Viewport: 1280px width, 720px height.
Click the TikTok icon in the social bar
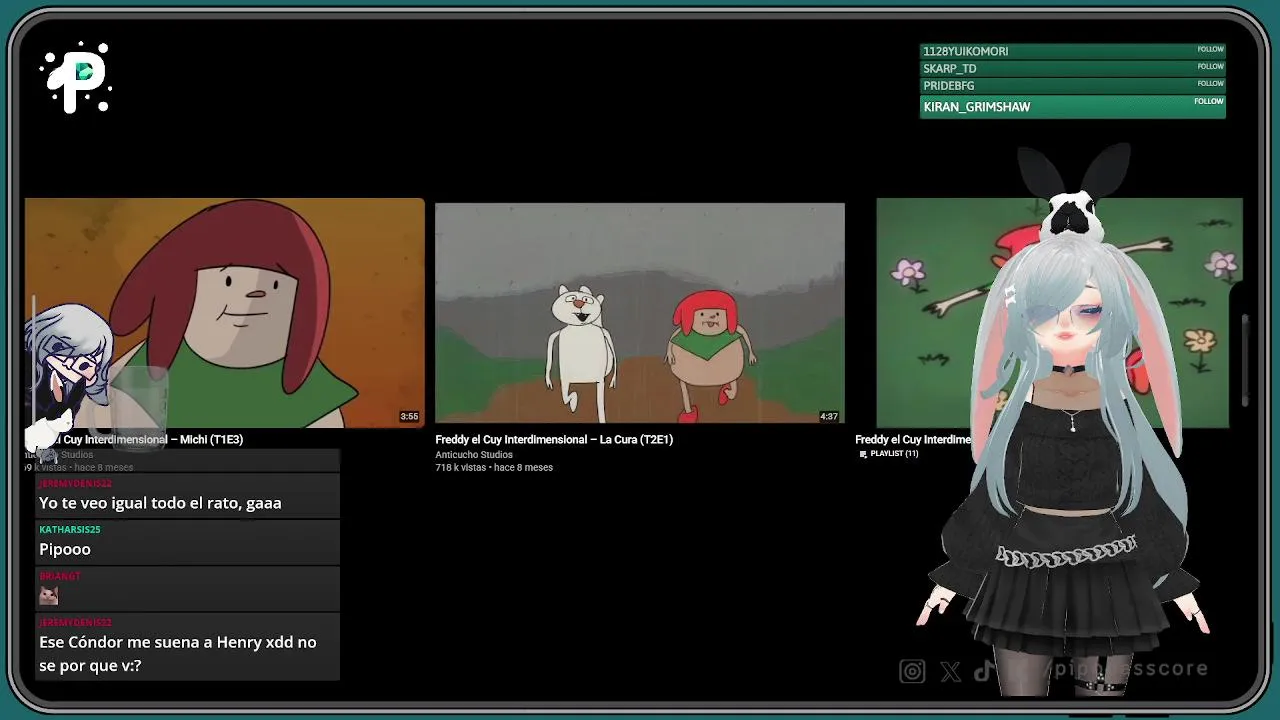pyautogui.click(x=984, y=670)
